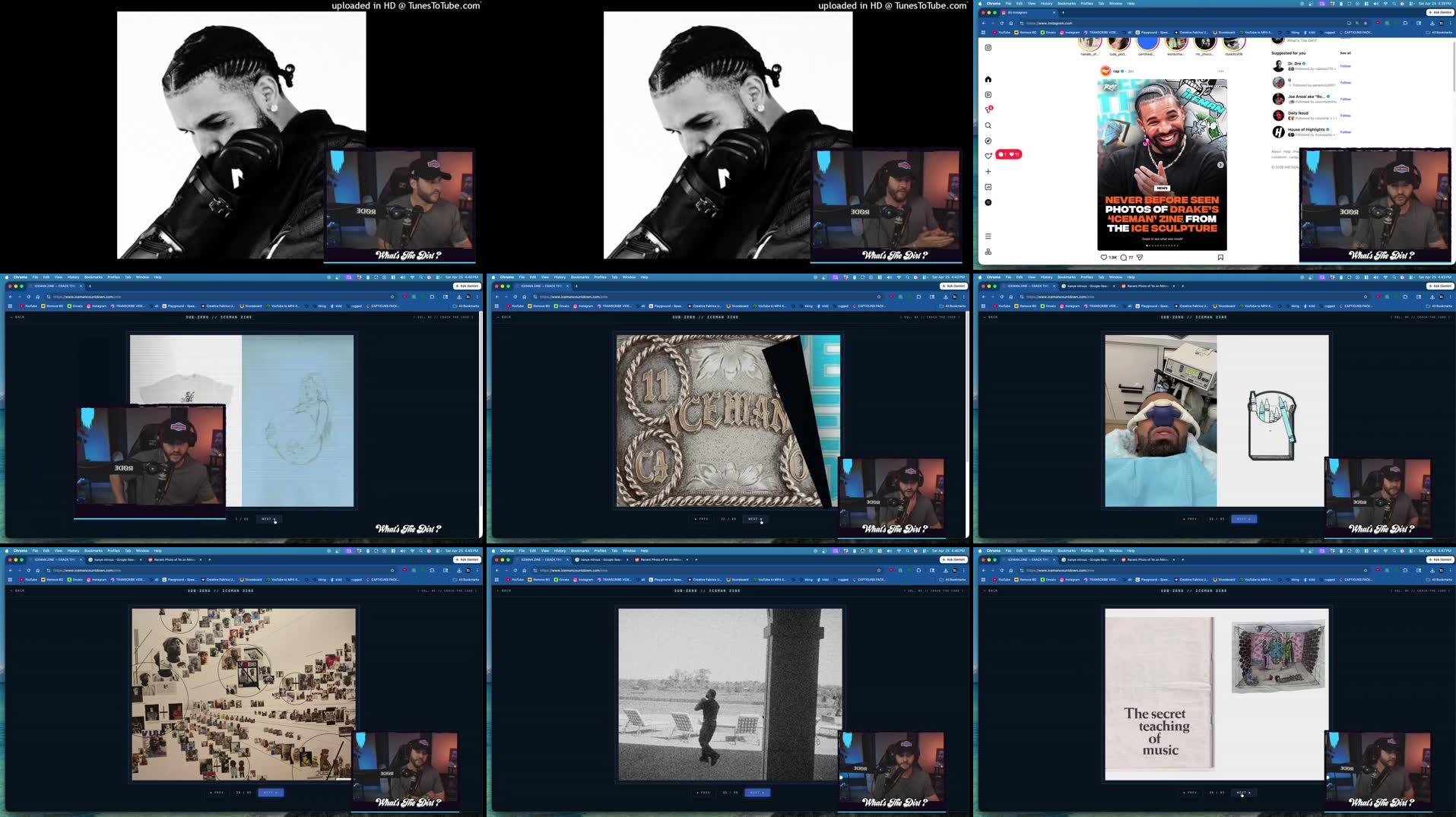Open macOS Wi-Fi icon in the Instagram frame menu bar

tap(1385, 3)
